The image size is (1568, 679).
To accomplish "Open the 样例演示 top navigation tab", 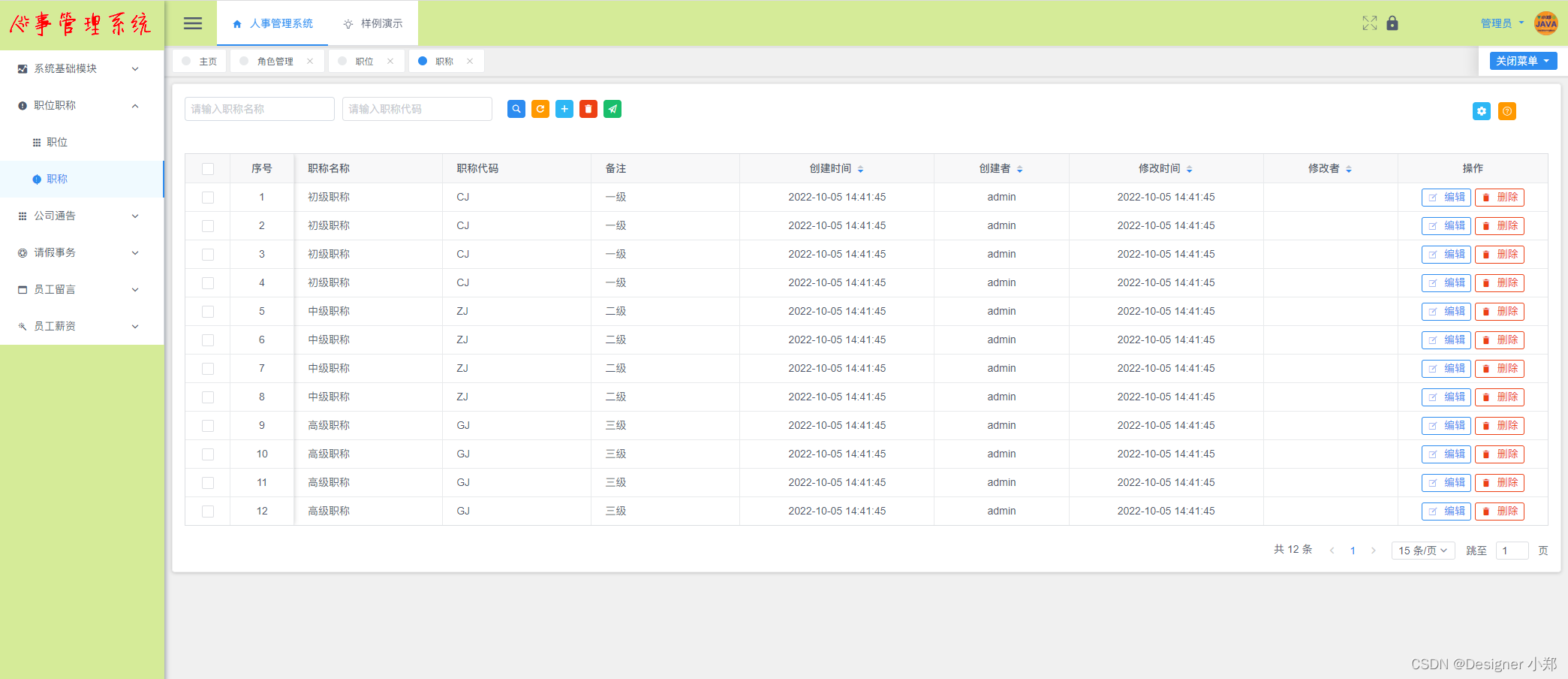I will (x=373, y=23).
